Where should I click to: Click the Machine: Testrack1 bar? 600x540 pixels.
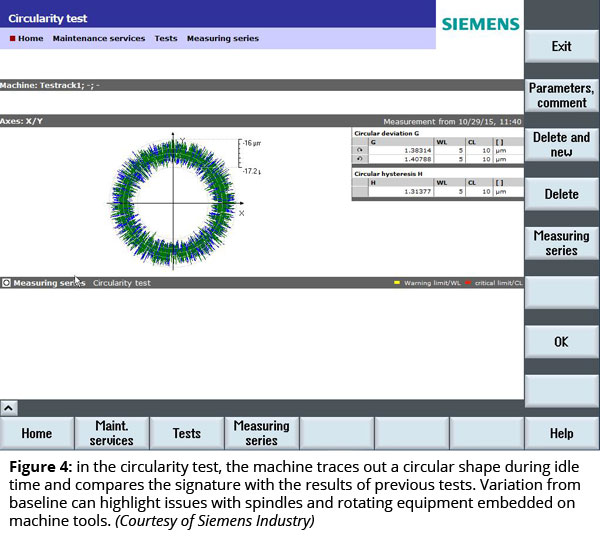coord(262,85)
